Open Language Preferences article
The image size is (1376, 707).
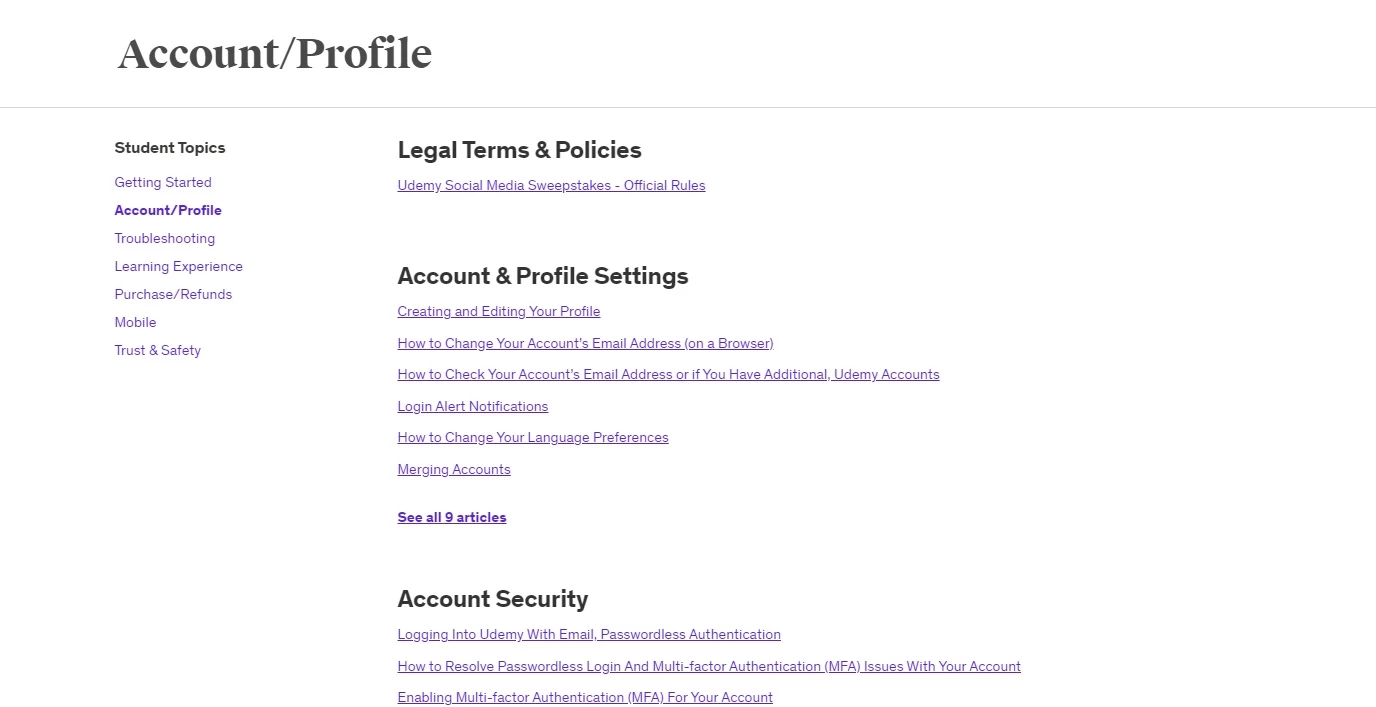pos(533,437)
